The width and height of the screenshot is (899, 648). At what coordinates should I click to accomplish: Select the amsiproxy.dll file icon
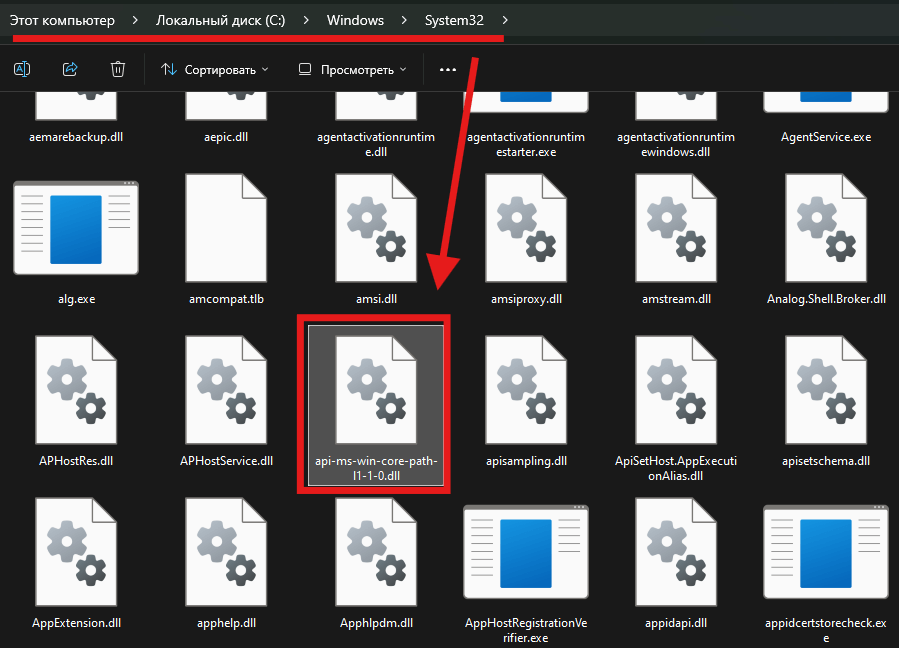[x=526, y=228]
